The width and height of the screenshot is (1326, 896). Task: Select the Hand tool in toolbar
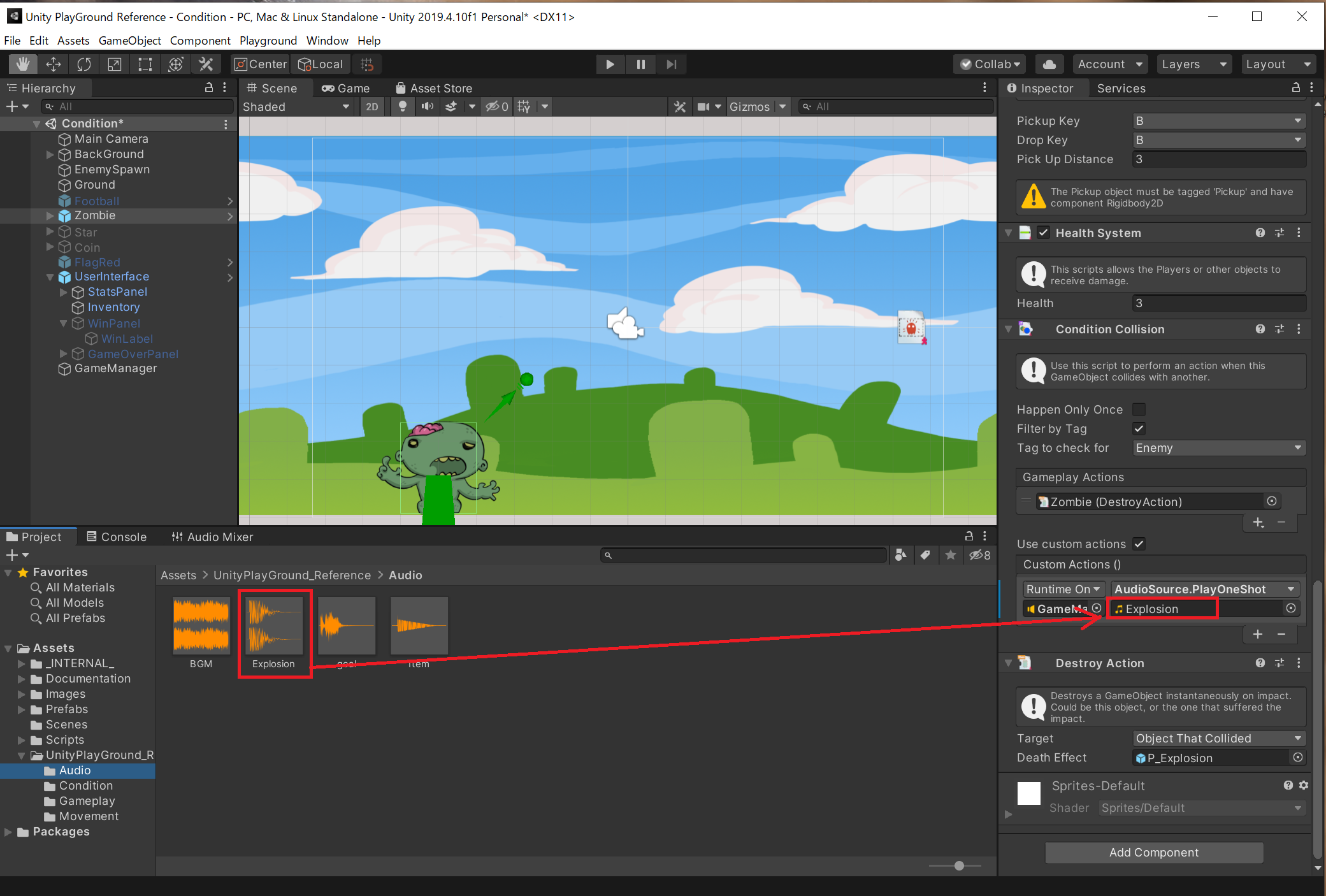coord(23,64)
